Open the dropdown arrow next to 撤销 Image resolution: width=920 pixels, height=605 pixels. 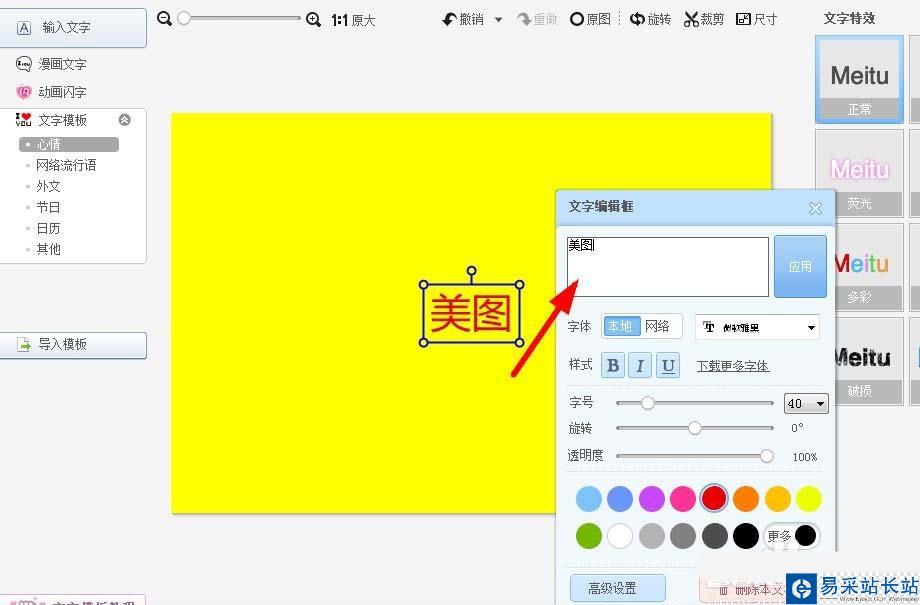(x=498, y=20)
